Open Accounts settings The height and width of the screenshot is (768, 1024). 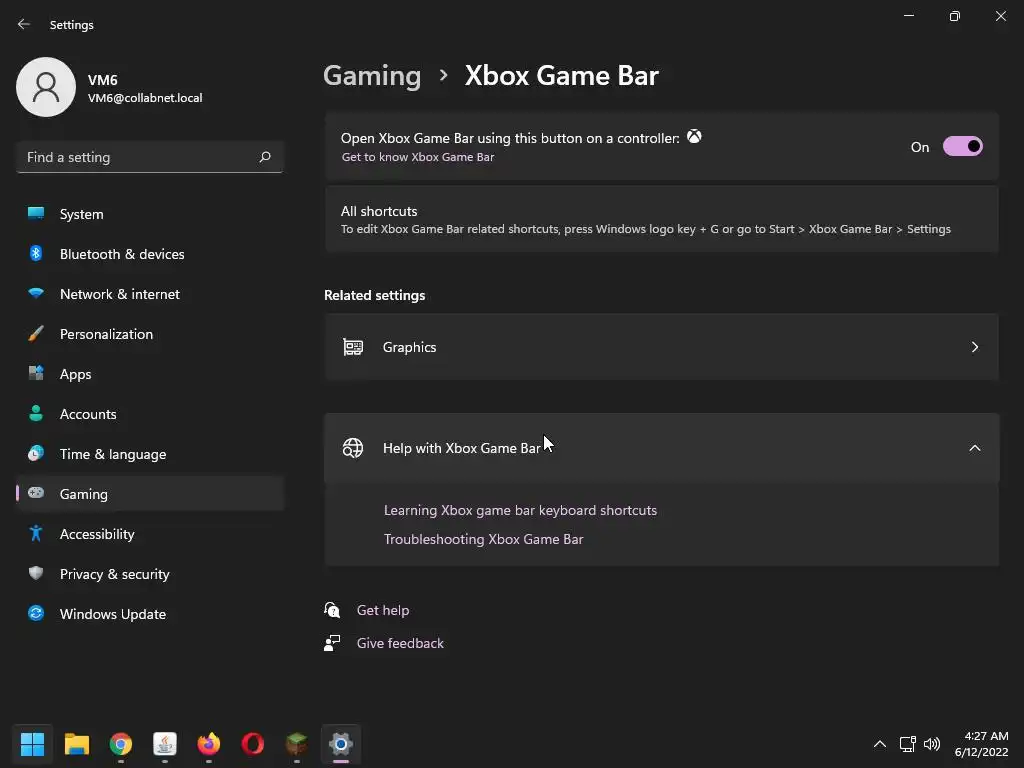[150, 414]
